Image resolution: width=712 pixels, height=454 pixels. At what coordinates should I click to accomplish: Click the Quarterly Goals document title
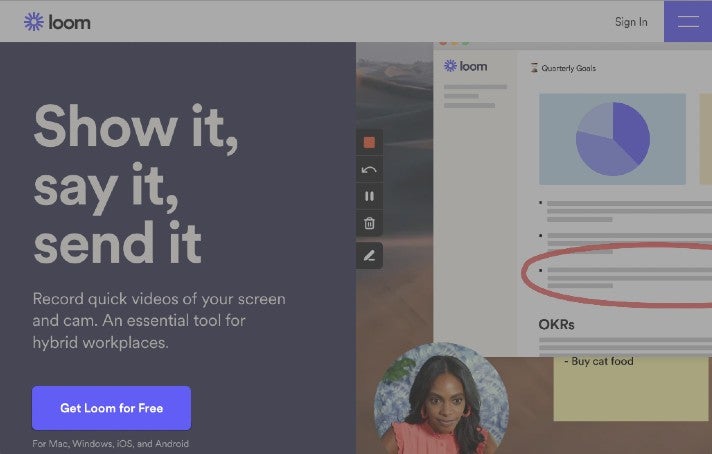568,68
